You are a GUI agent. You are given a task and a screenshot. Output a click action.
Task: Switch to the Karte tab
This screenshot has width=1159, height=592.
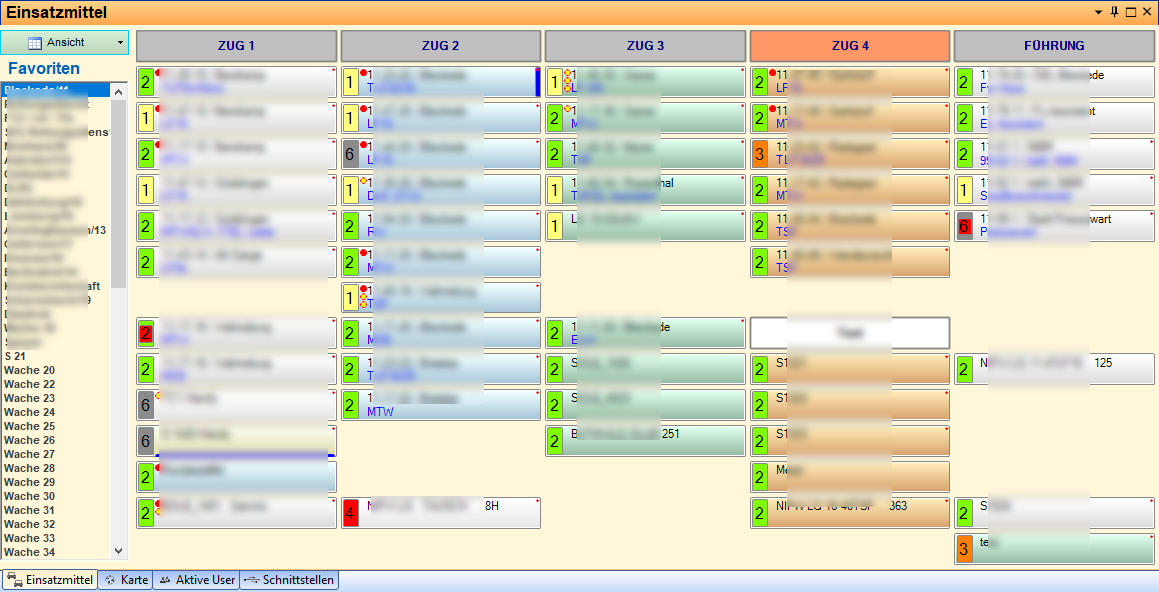[x=125, y=580]
